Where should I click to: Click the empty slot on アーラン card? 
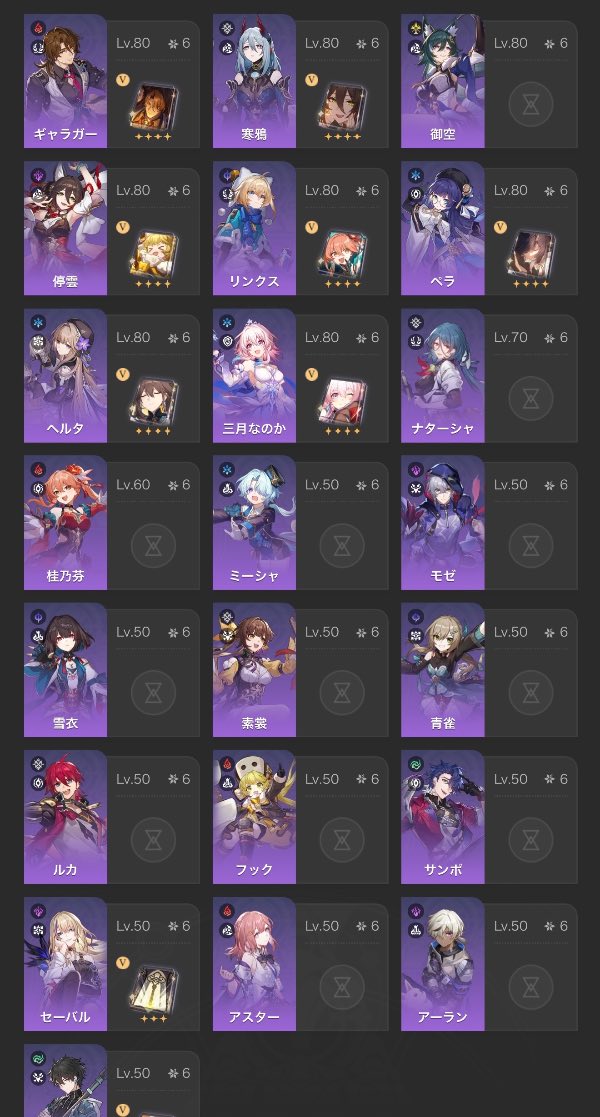click(531, 987)
